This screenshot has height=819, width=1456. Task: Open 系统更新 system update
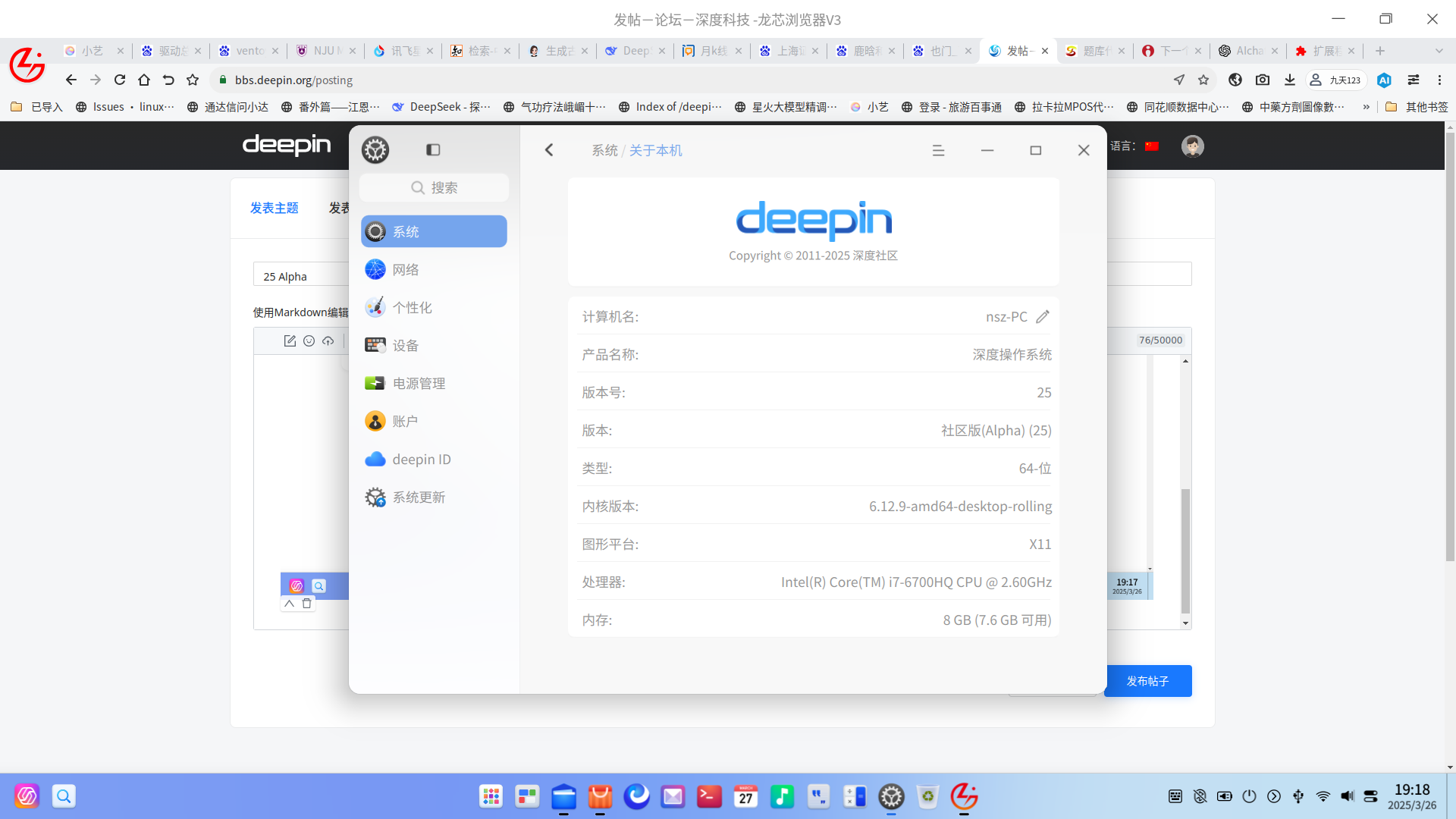[434, 497]
